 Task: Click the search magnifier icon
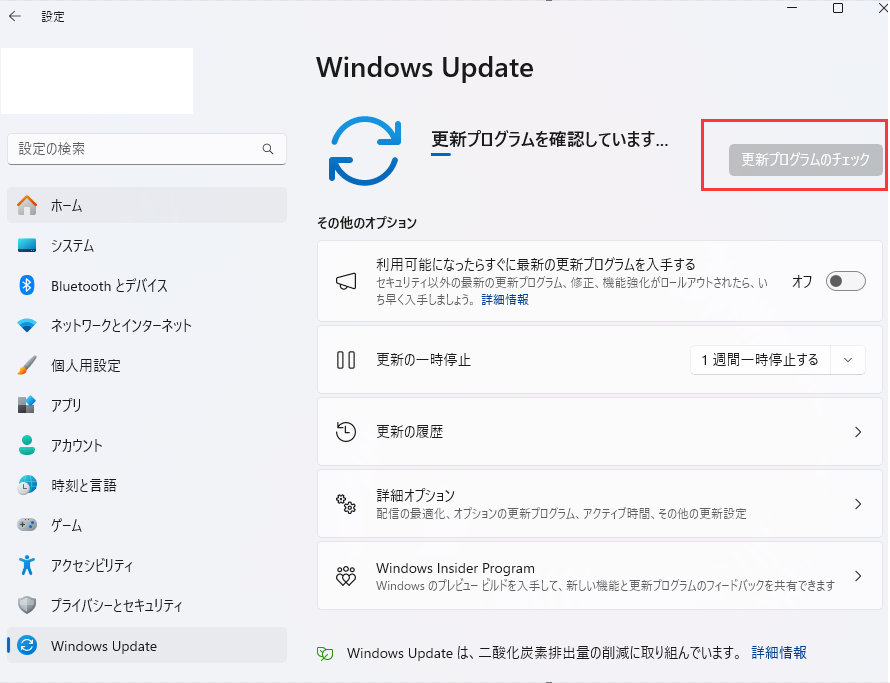click(268, 149)
